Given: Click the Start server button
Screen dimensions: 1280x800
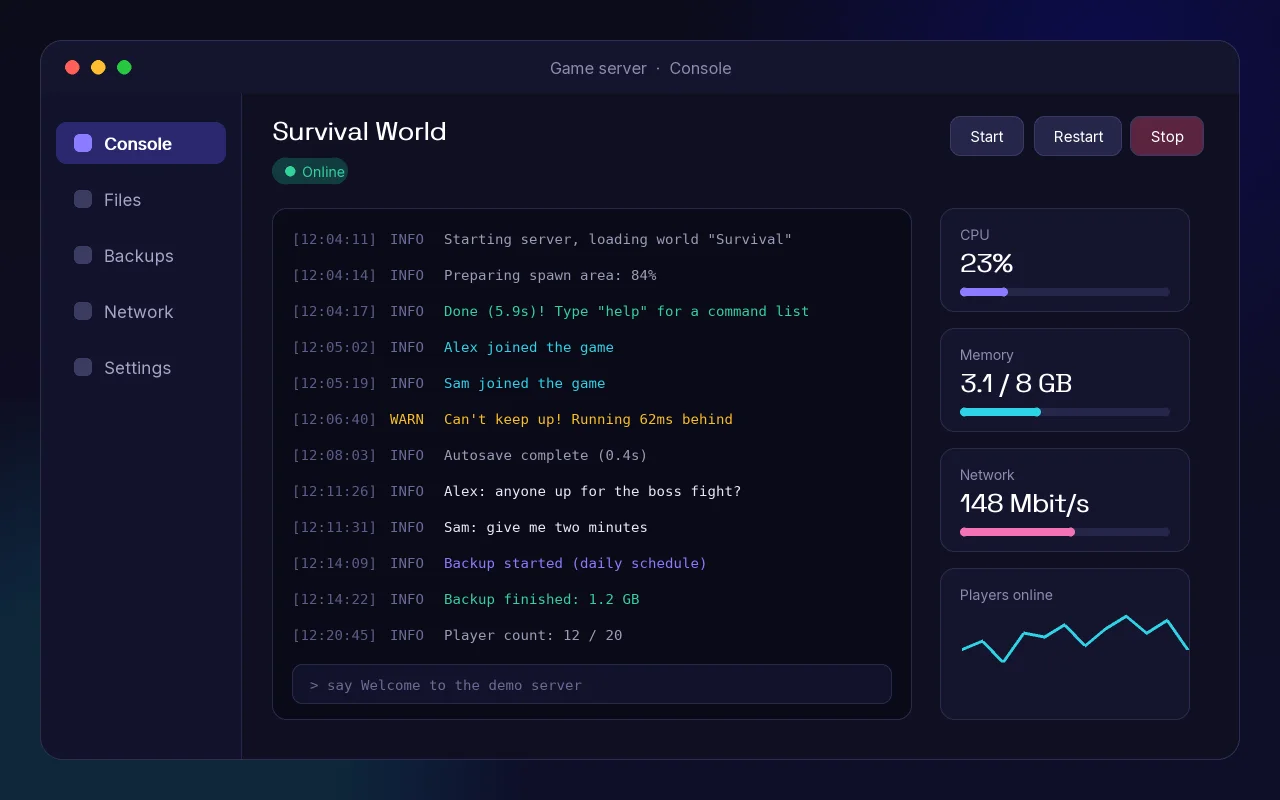Looking at the screenshot, I should 987,136.
